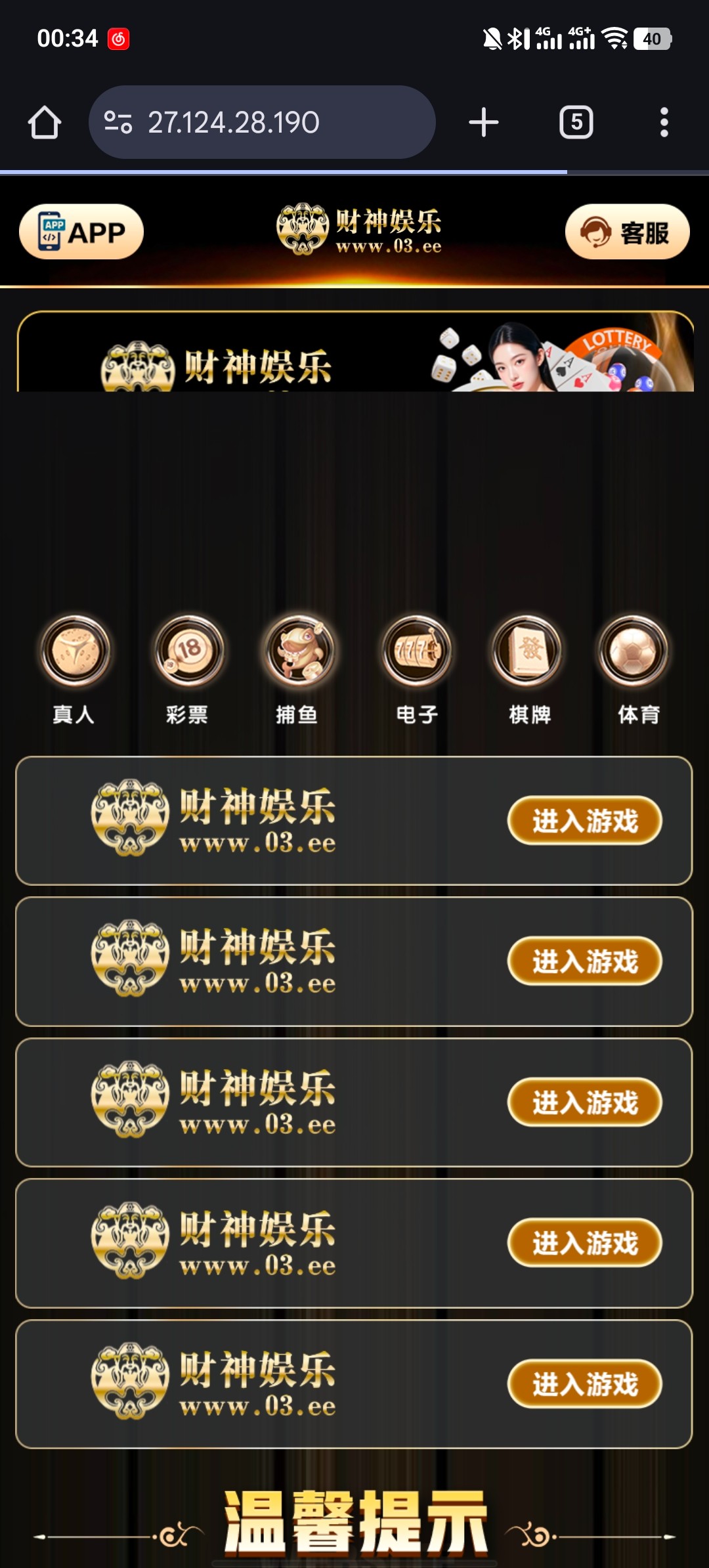Screen dimensions: 709x1568
Task: Open the 棋牌 mahjong tile icon
Action: tap(527, 650)
